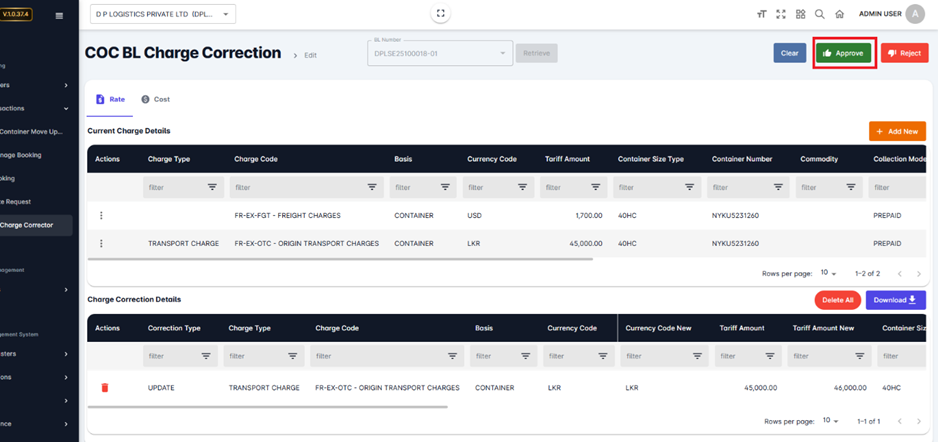Click the search magnifier icon
The height and width of the screenshot is (442, 938).
click(820, 15)
